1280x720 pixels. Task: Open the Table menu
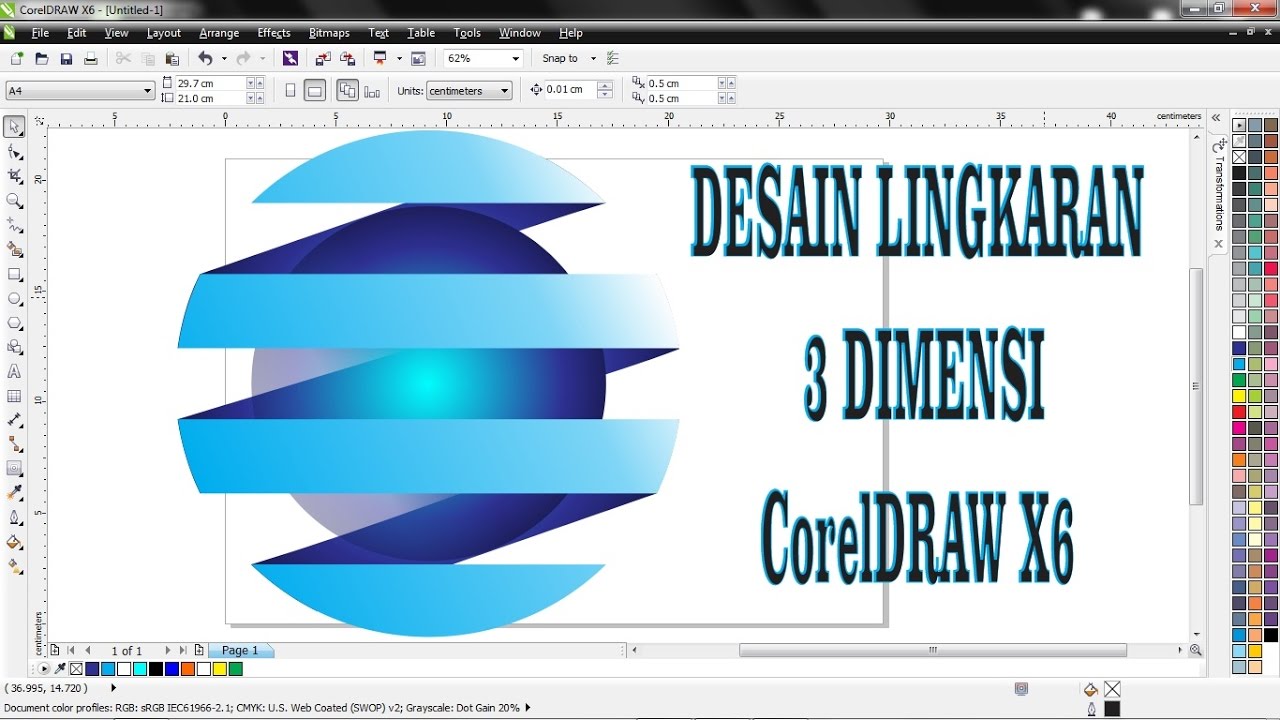(x=421, y=33)
